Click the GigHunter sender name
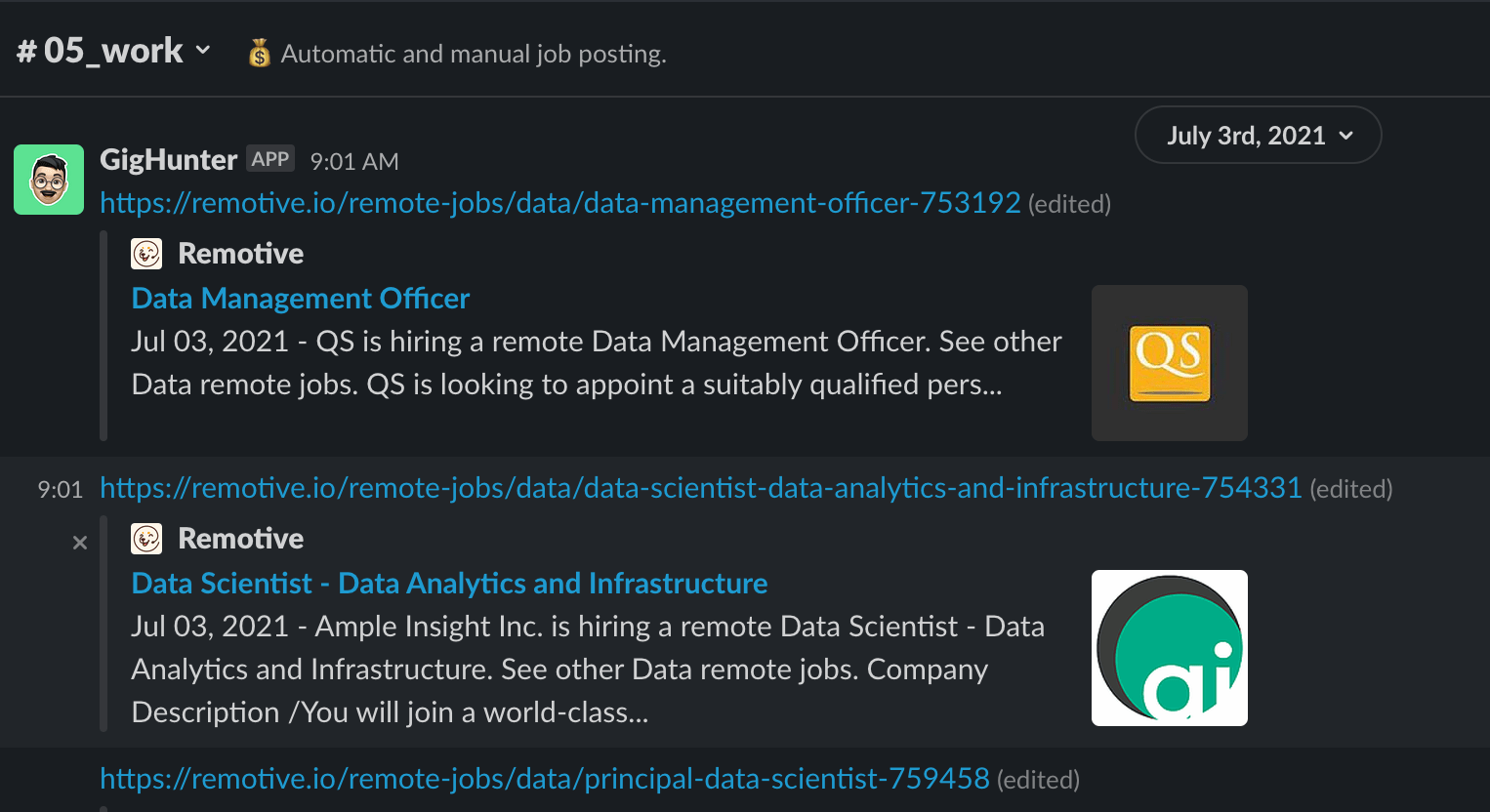The image size is (1490, 812). tap(168, 160)
